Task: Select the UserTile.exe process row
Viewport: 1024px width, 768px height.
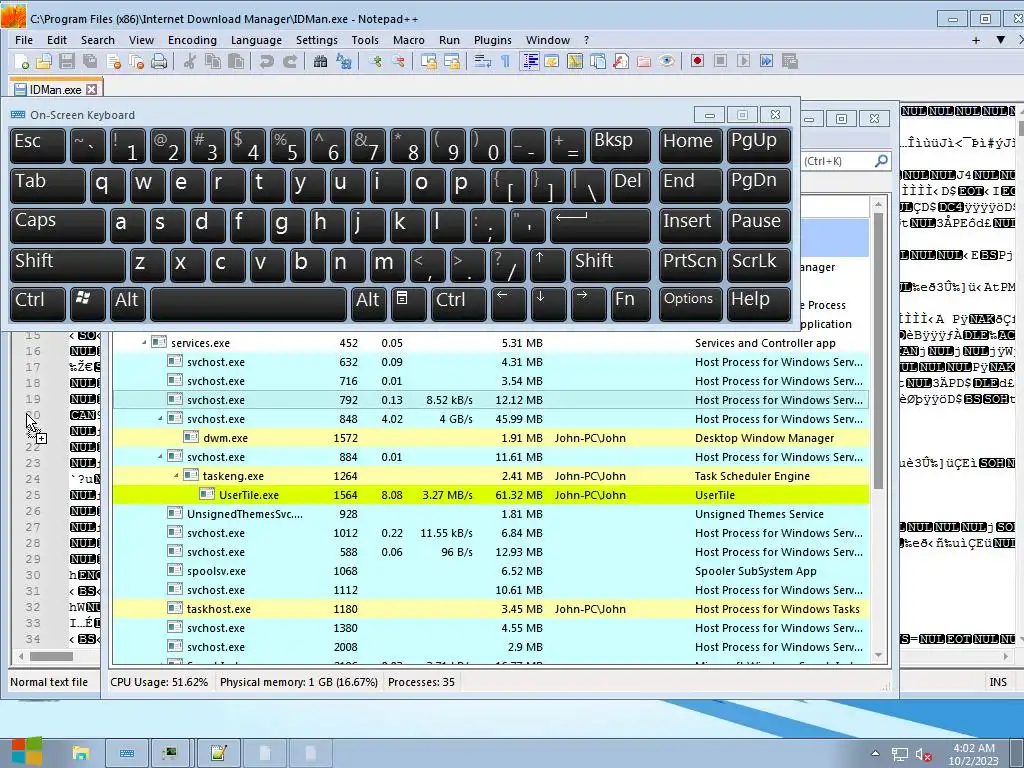Action: (x=490, y=495)
